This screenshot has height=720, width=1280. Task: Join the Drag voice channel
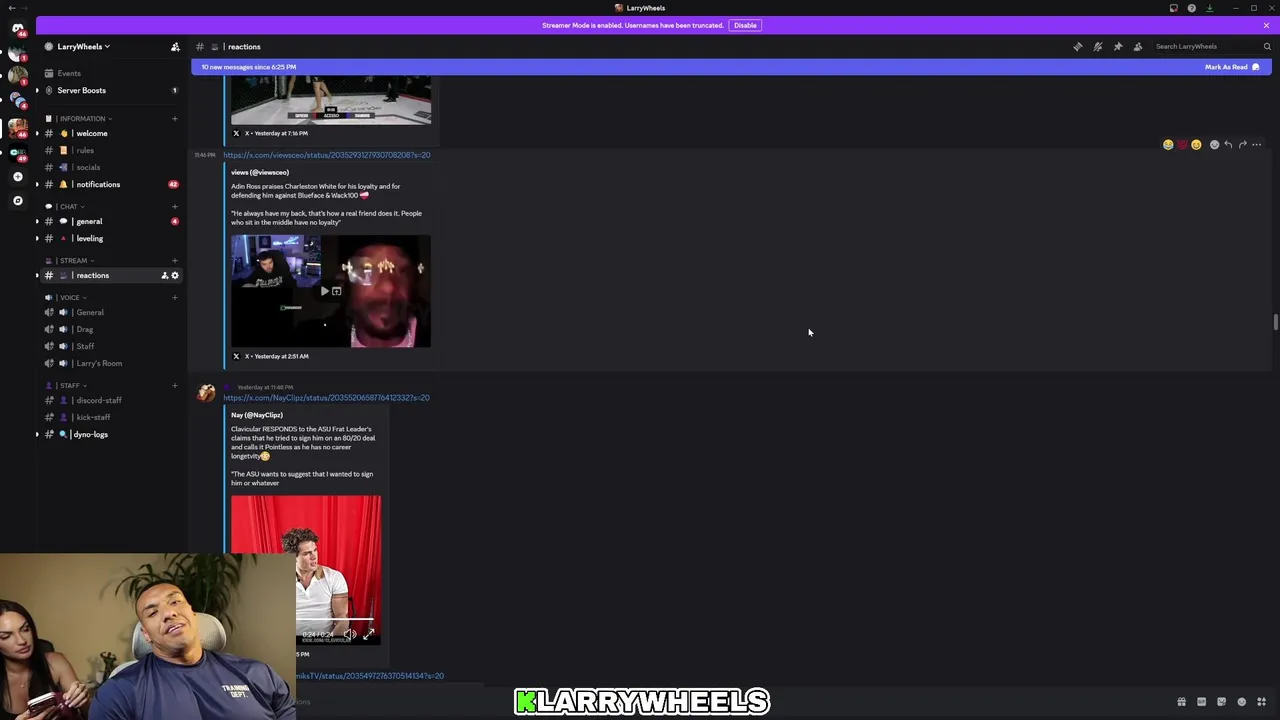[110, 330]
